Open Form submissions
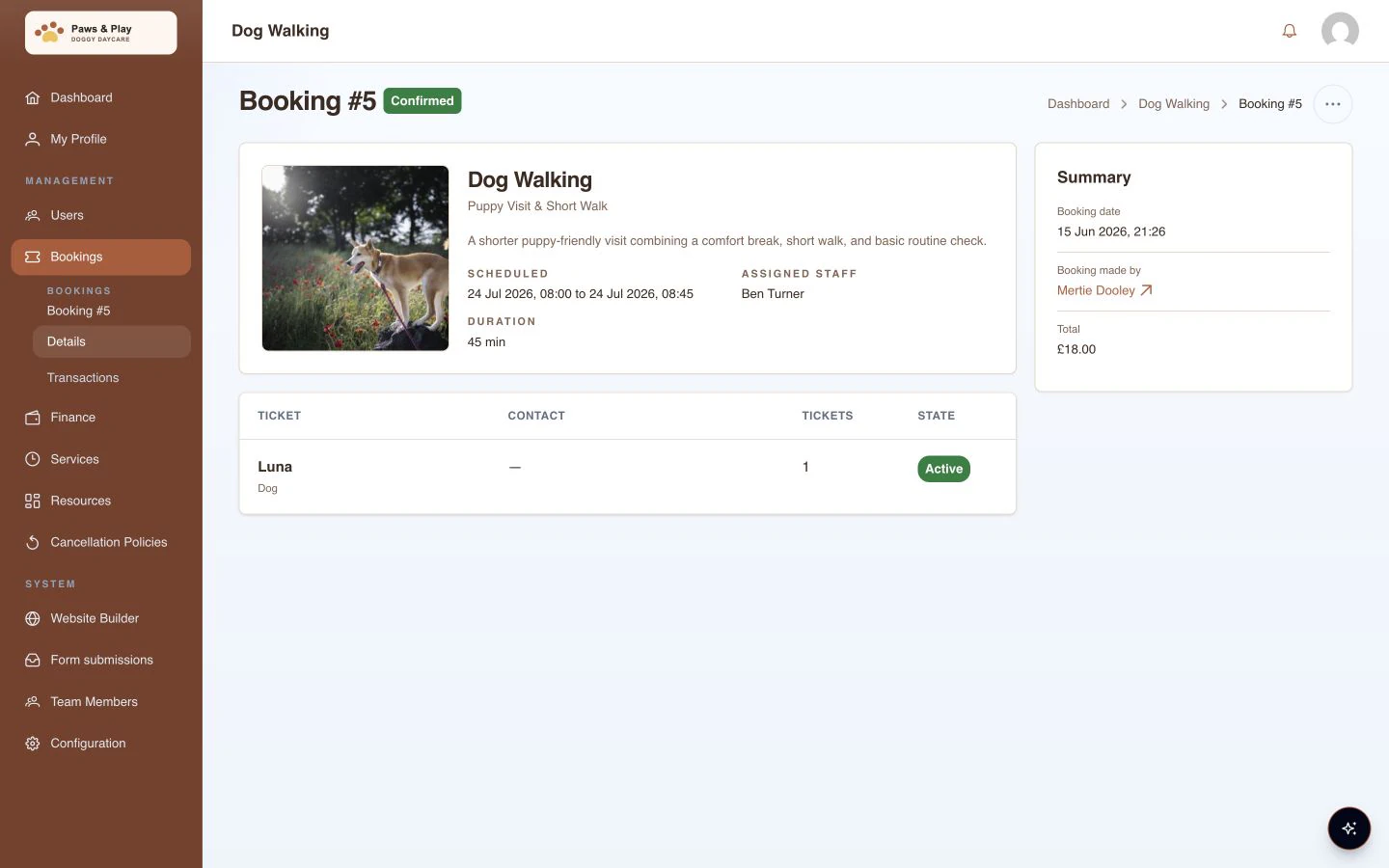The height and width of the screenshot is (868, 1389). tap(100, 660)
